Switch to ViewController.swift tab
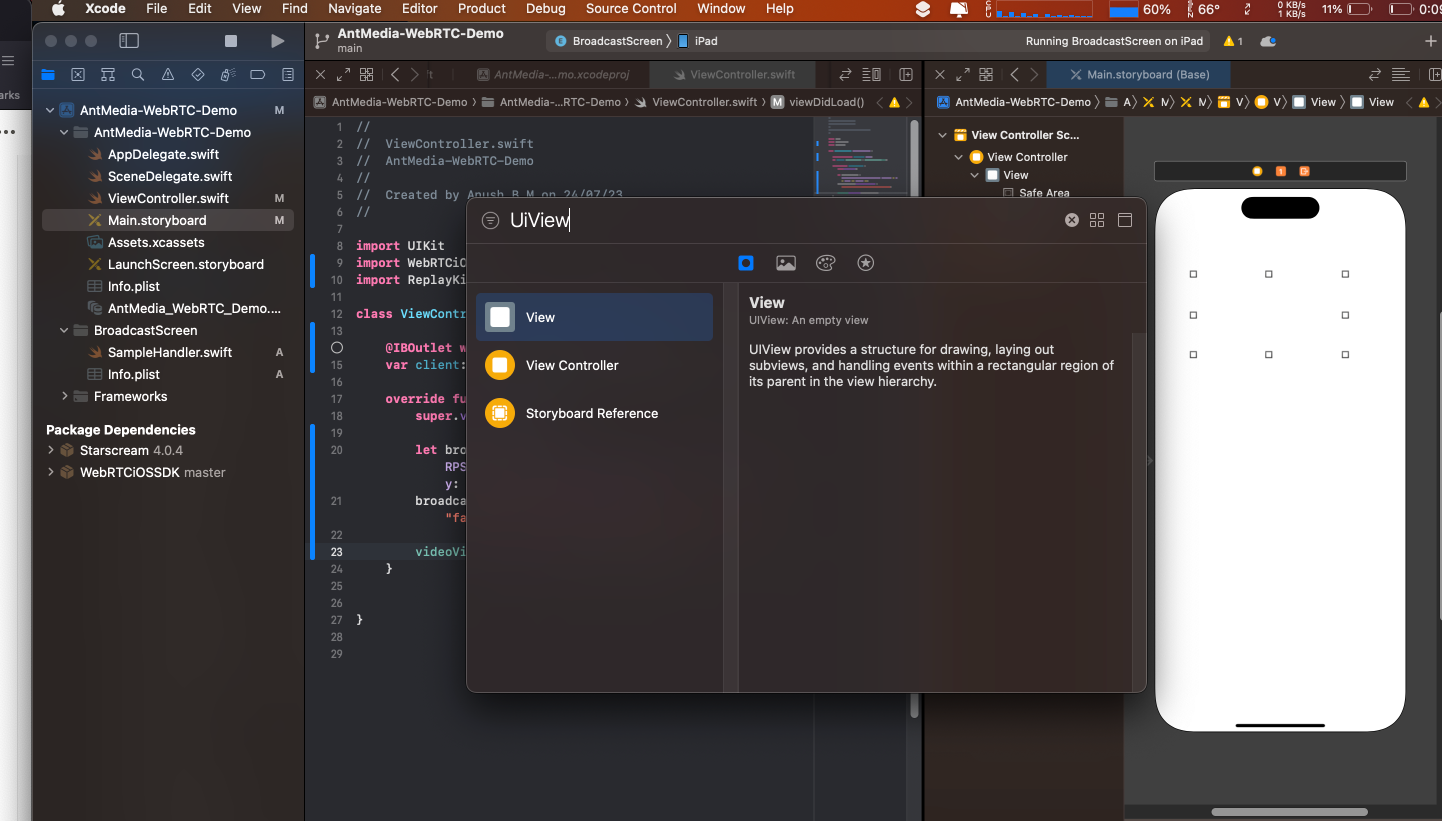 point(734,75)
